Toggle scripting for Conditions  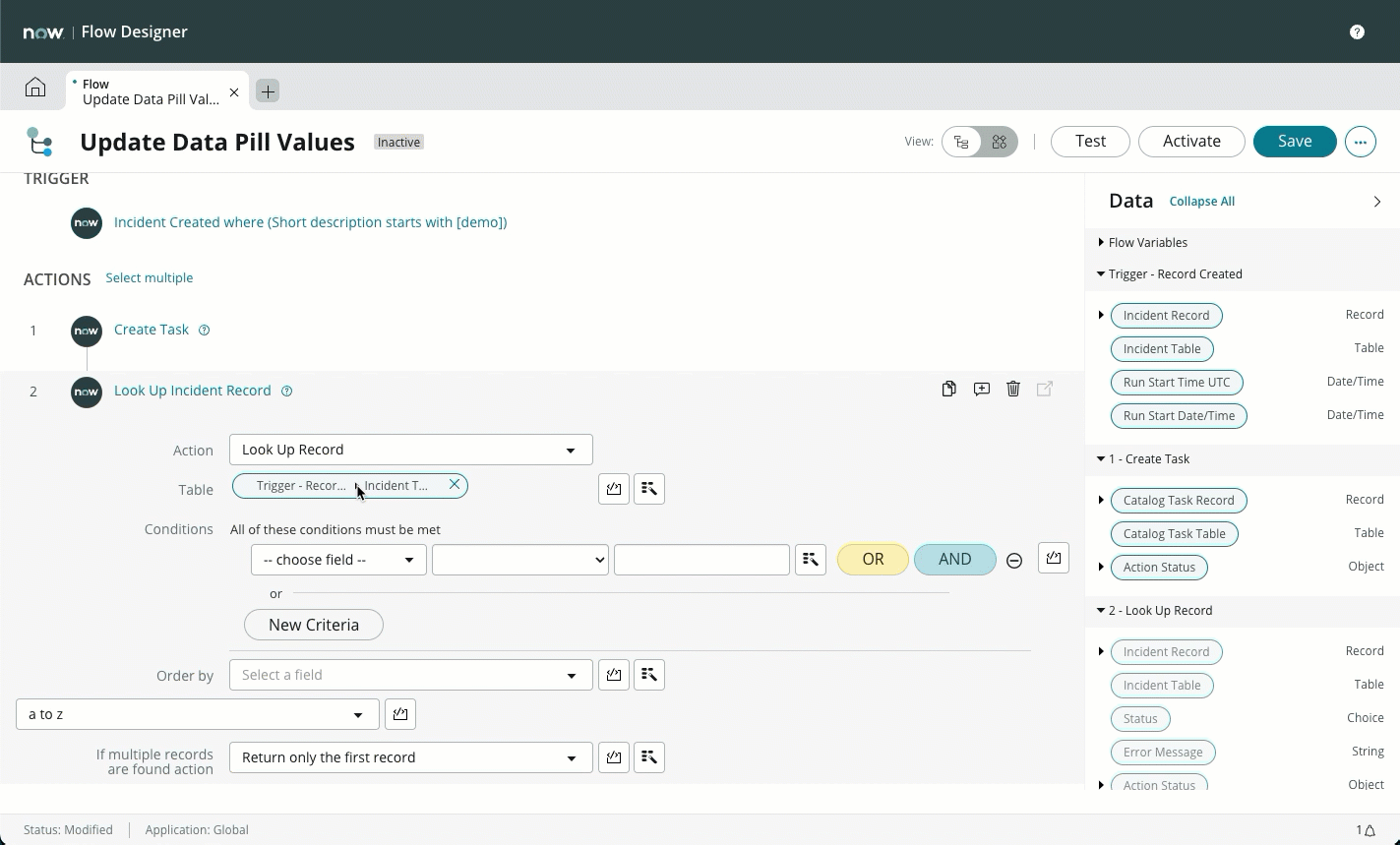pyautogui.click(x=1054, y=558)
